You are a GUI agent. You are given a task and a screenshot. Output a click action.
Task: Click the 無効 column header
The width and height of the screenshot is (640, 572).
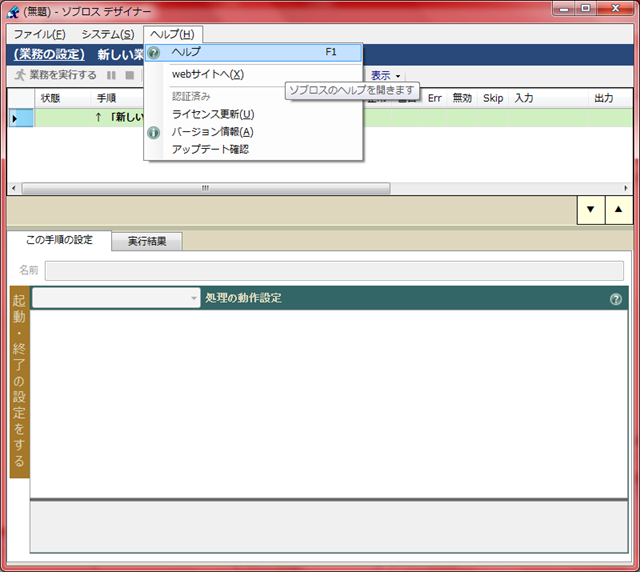462,98
